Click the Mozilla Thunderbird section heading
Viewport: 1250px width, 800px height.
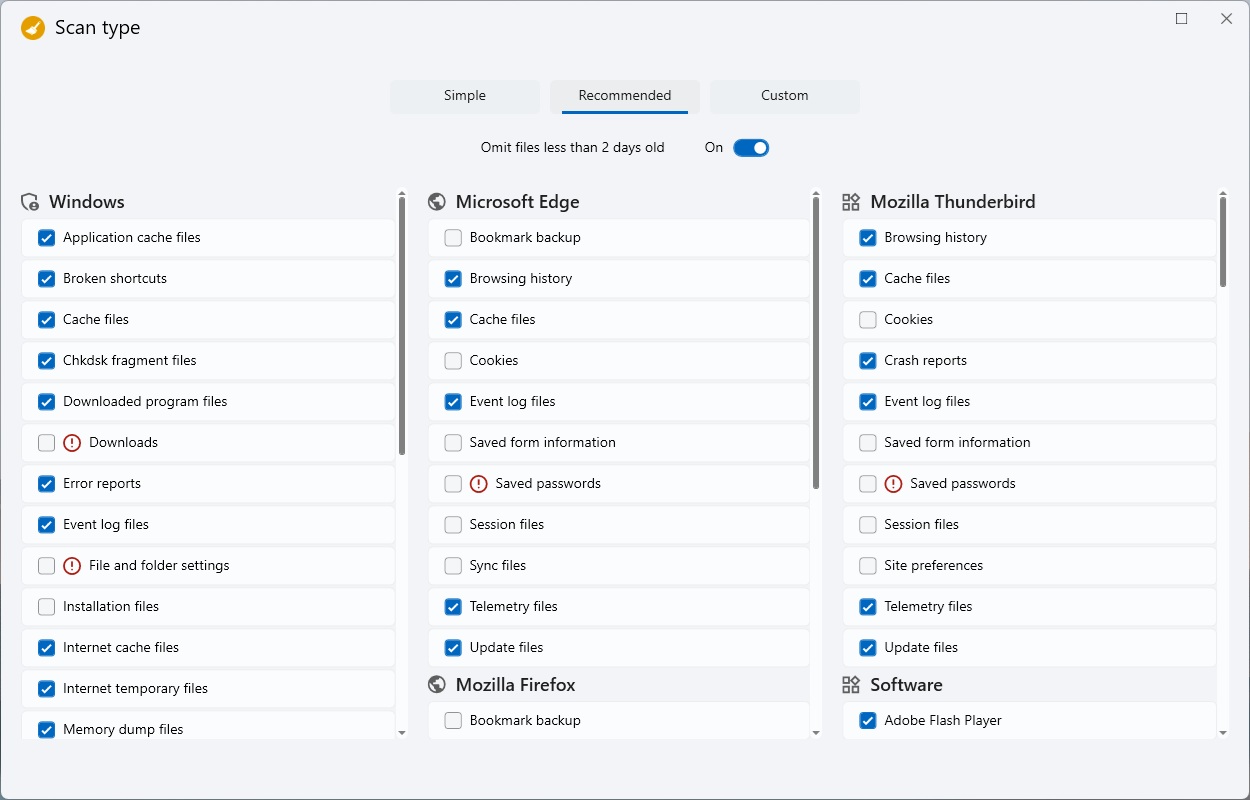[x=953, y=202]
